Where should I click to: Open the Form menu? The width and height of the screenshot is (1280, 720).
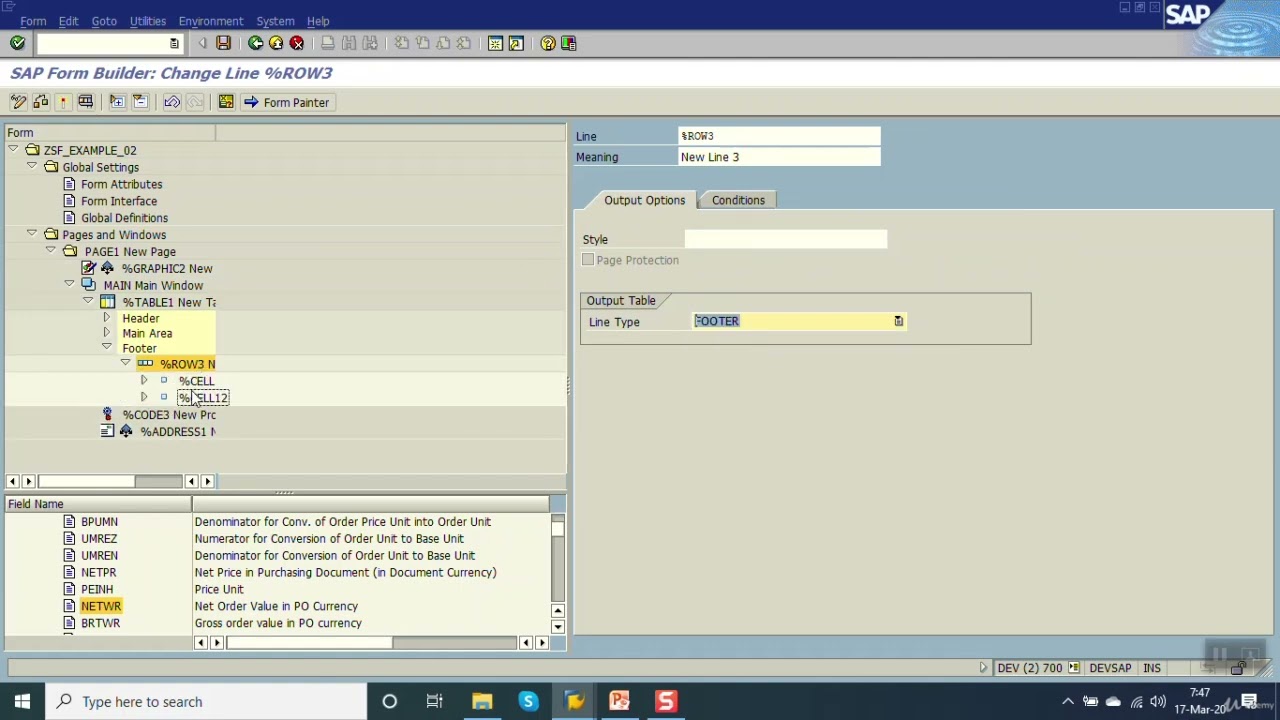(33, 21)
